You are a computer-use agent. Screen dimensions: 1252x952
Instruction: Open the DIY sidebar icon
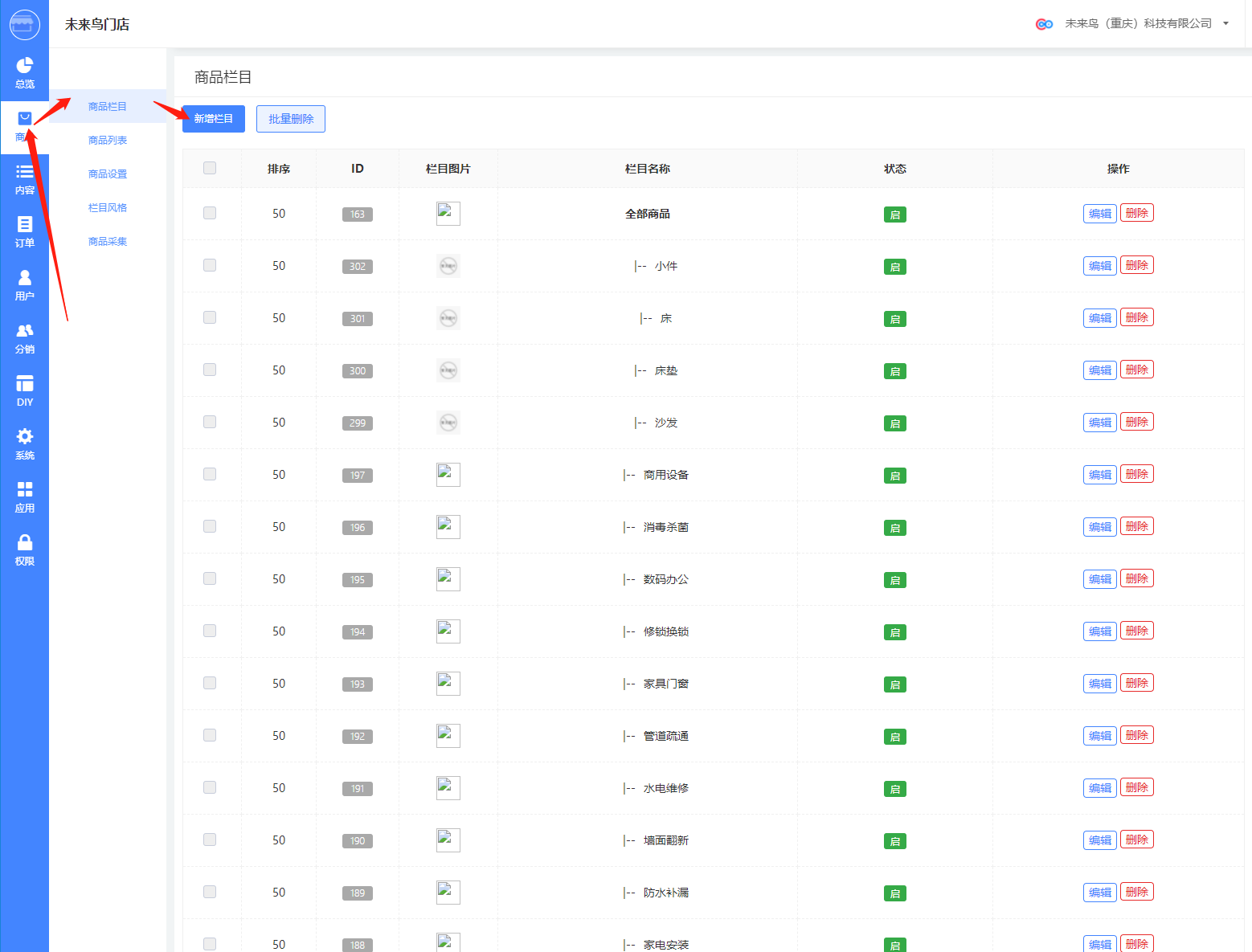point(24,390)
